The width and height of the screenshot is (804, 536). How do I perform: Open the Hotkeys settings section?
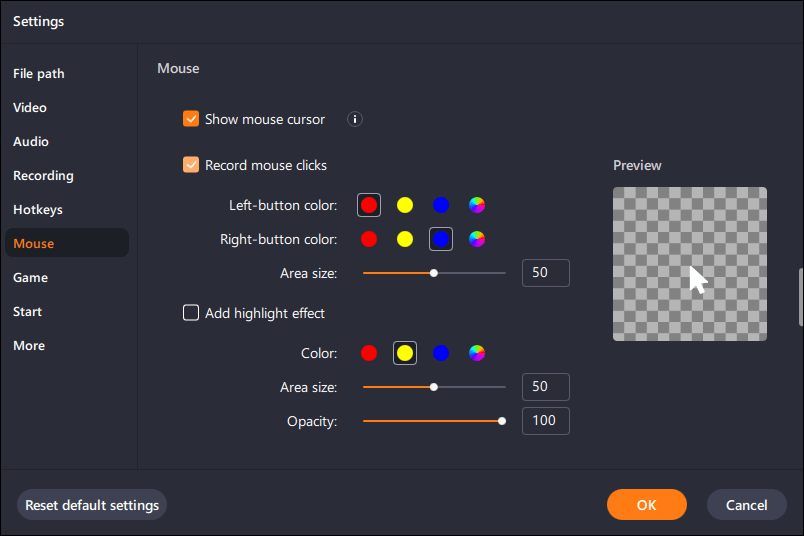[x=38, y=209]
